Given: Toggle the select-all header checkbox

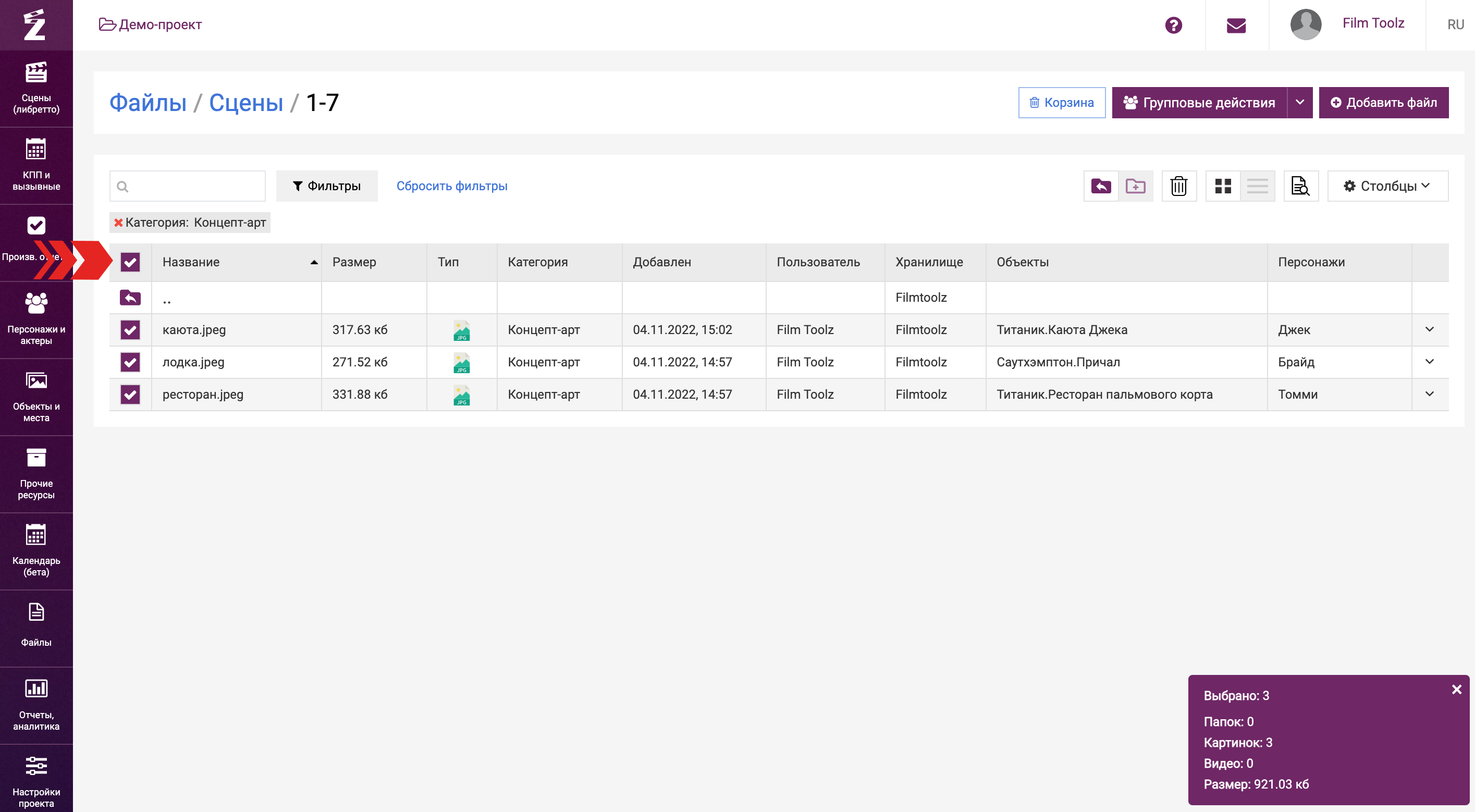Looking at the screenshot, I should (x=130, y=262).
